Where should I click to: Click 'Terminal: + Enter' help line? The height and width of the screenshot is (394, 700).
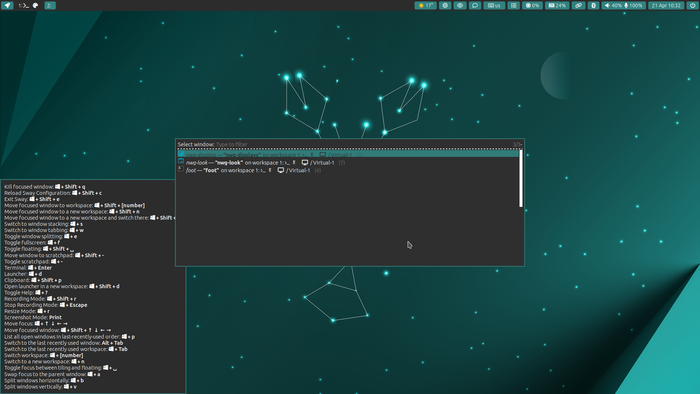click(x=28, y=267)
